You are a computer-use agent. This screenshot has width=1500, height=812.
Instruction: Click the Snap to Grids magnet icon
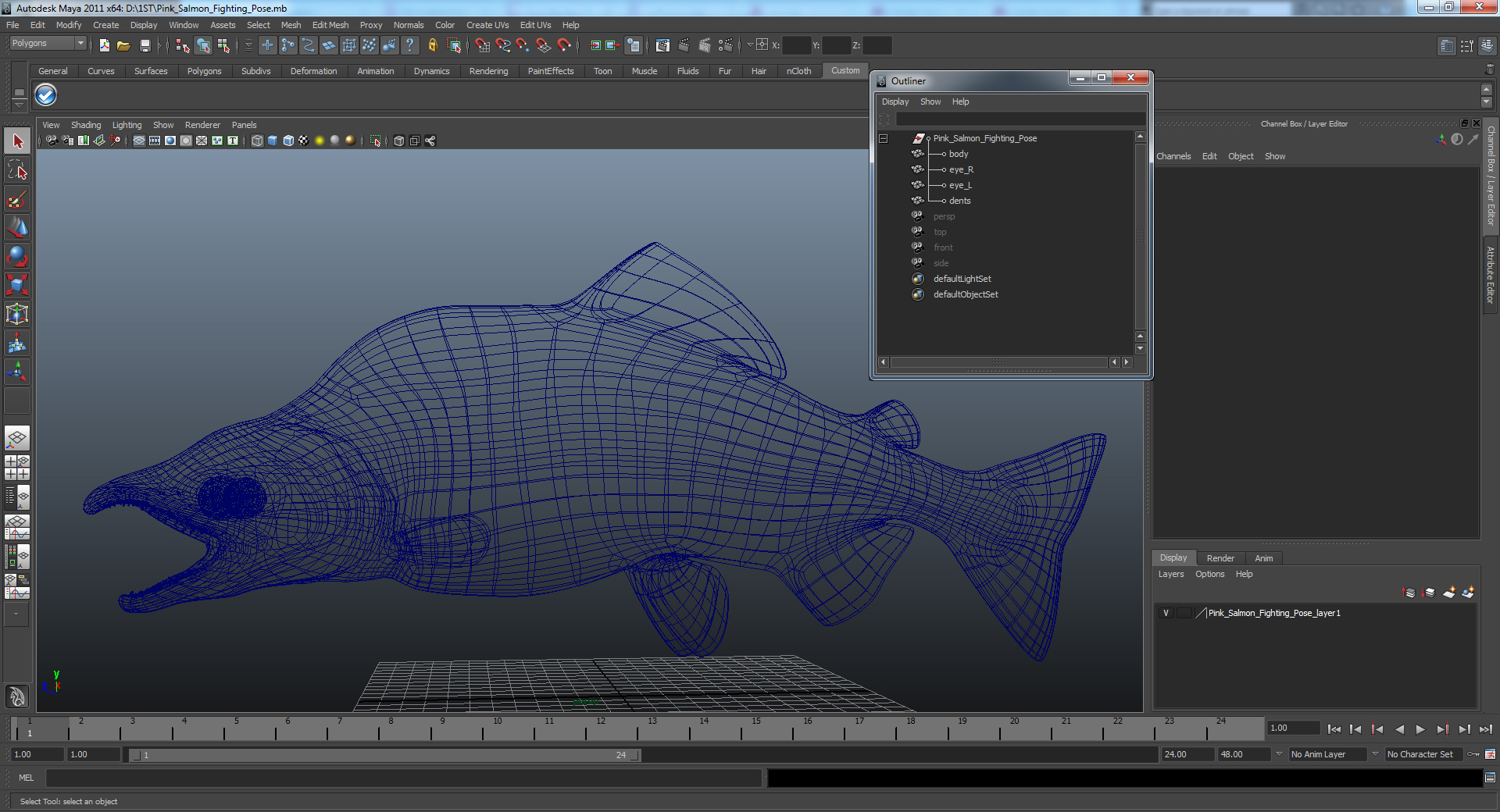pos(482,45)
